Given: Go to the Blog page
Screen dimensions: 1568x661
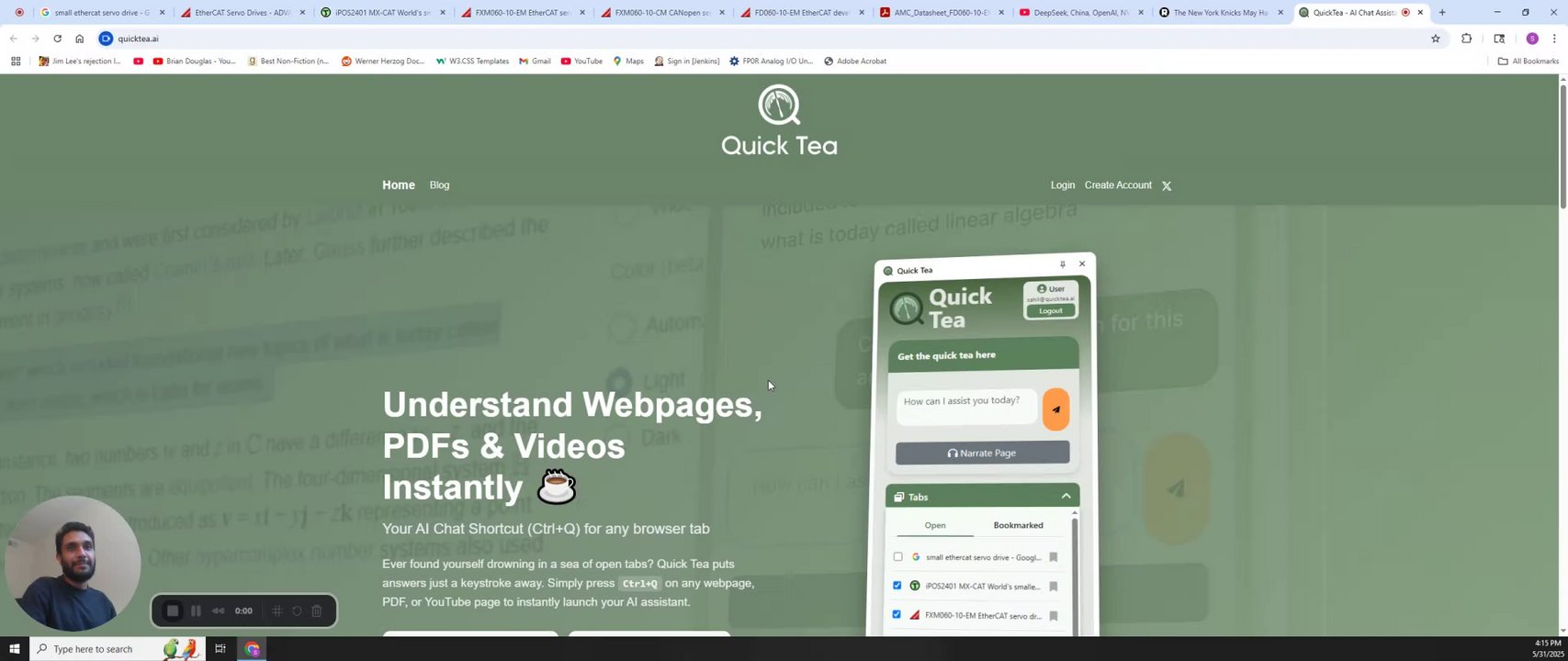Looking at the screenshot, I should (439, 185).
